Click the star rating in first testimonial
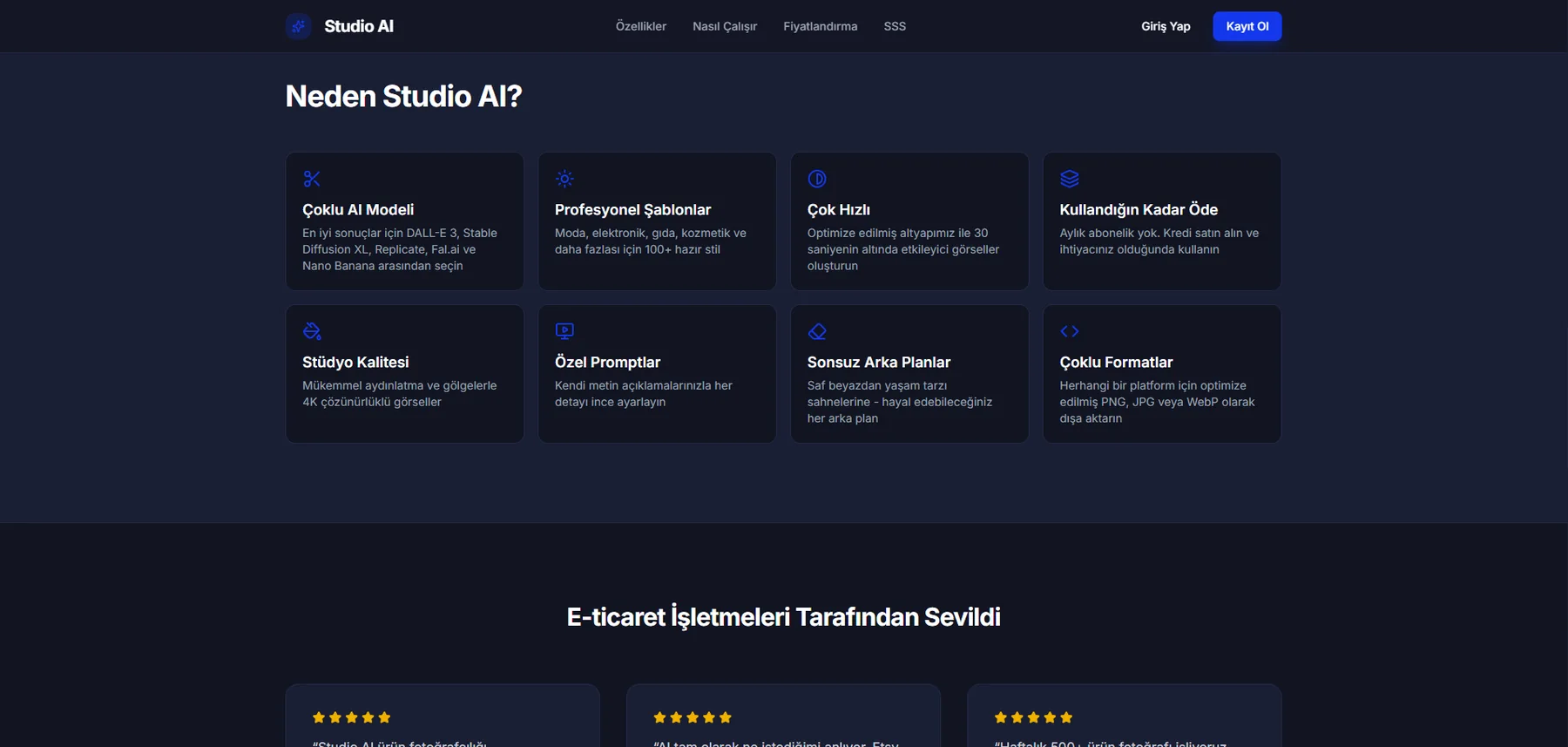The width and height of the screenshot is (1568, 747). (352, 717)
